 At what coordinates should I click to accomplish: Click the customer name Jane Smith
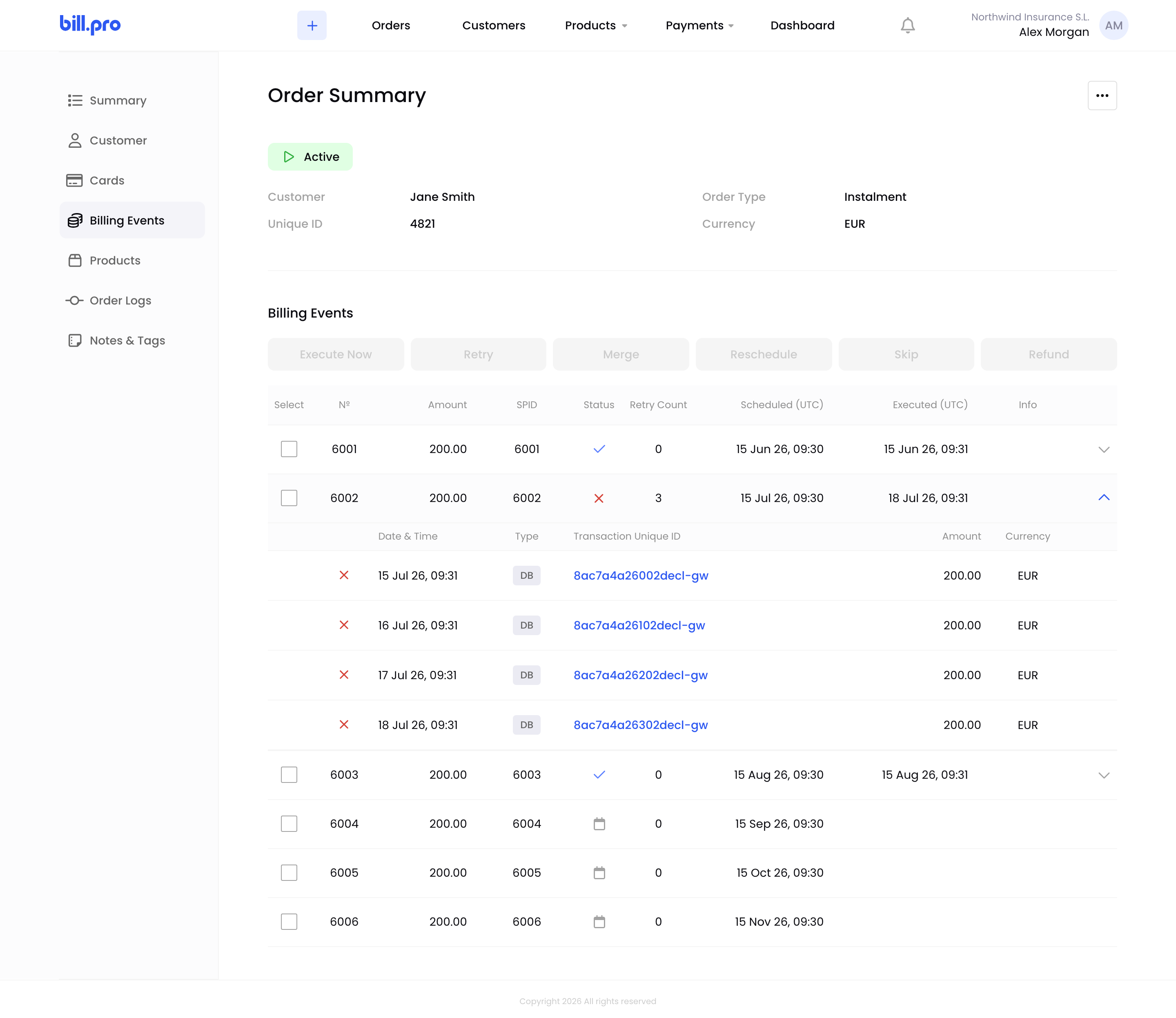click(x=442, y=197)
